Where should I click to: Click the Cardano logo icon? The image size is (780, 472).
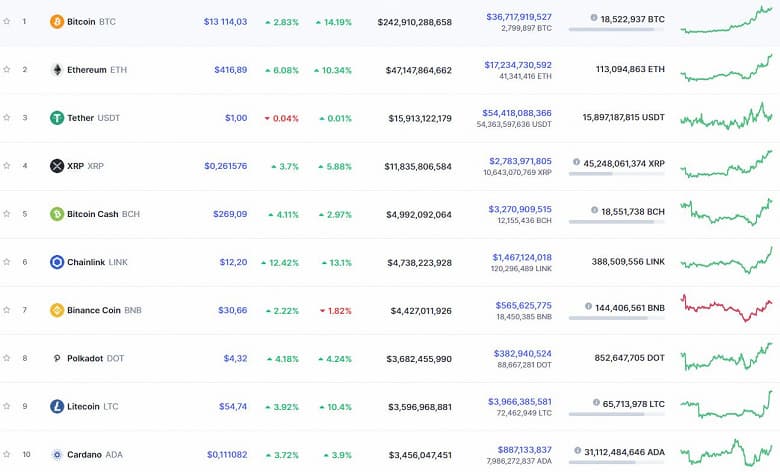click(57, 455)
